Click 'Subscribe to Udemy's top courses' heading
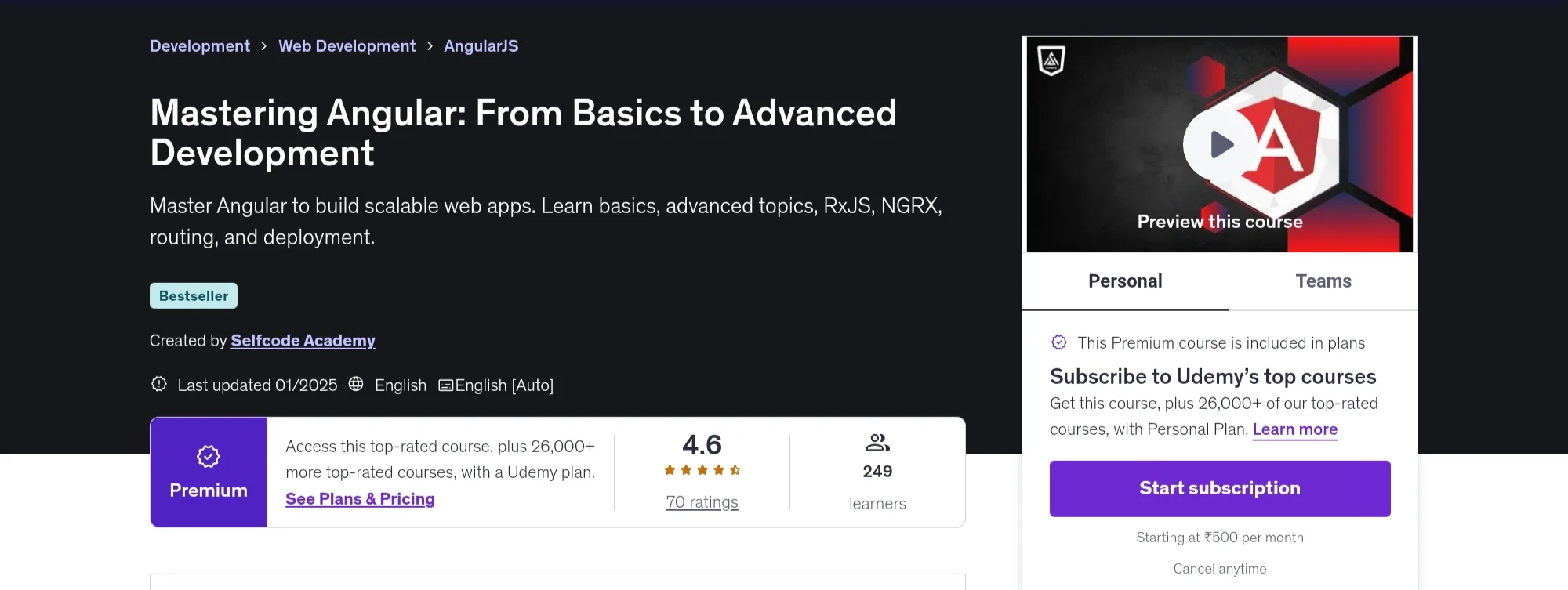This screenshot has height=590, width=1568. pos(1213,377)
